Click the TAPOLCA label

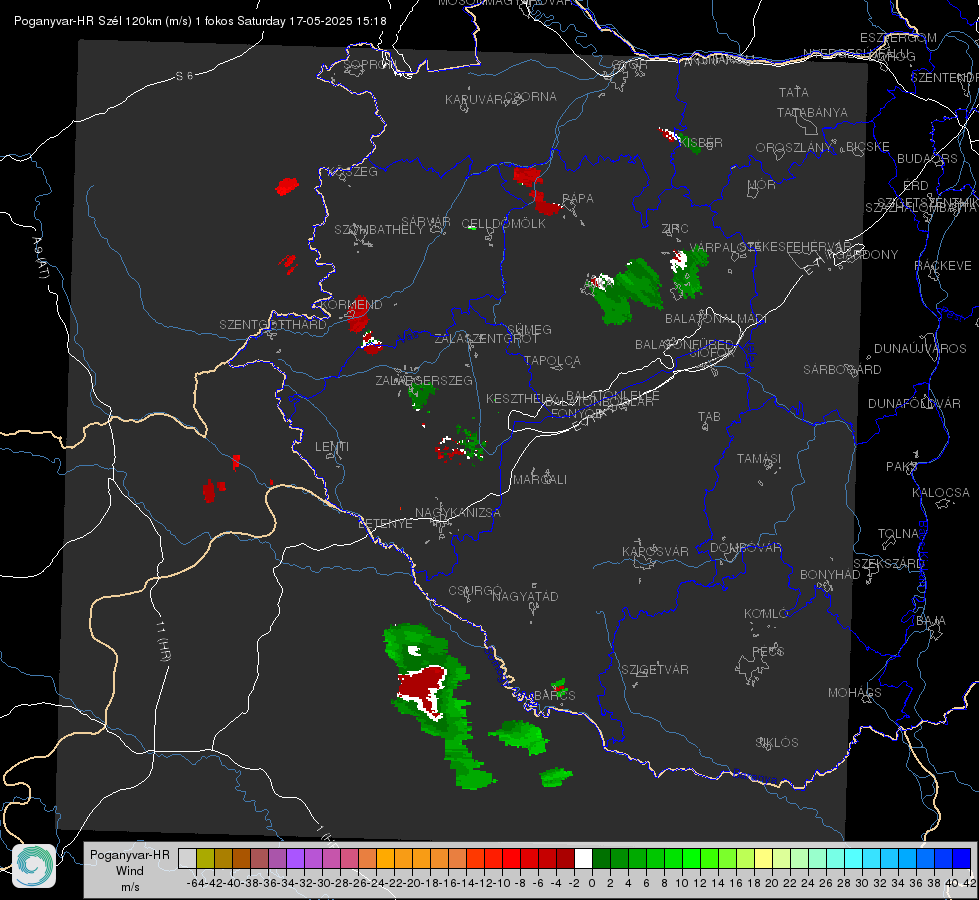click(553, 361)
